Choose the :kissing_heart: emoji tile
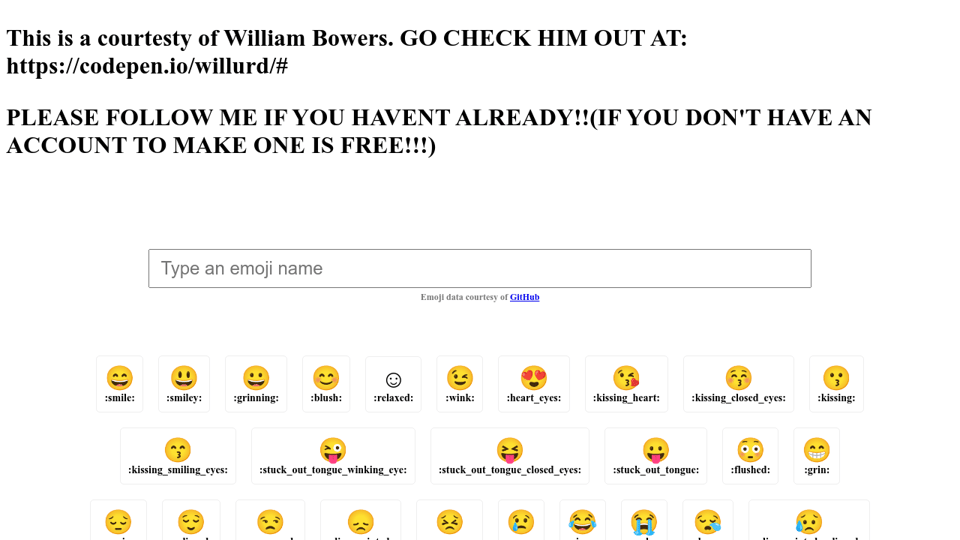This screenshot has height=540, width=960. click(x=626, y=384)
